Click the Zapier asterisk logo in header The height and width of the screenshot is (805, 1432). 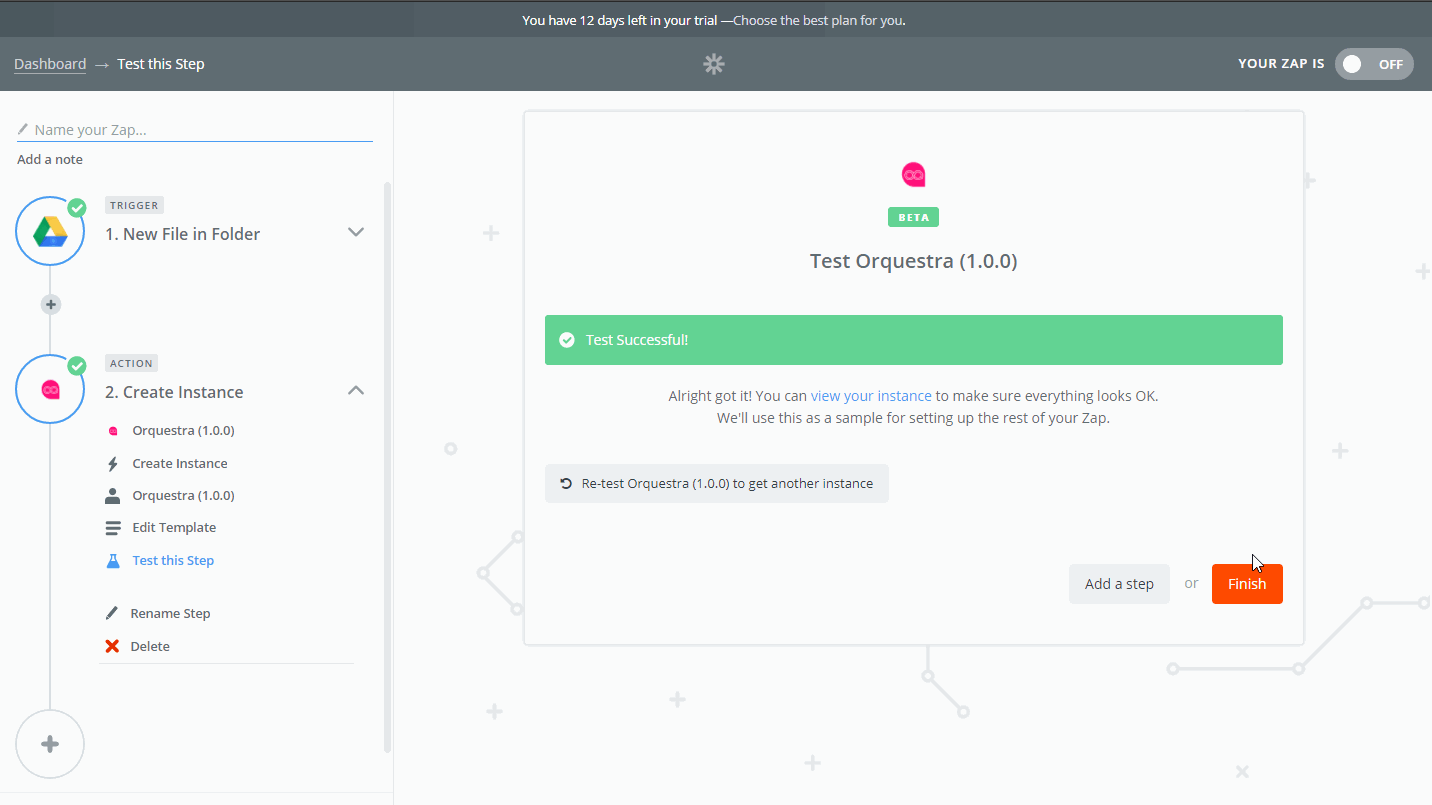(x=713, y=64)
